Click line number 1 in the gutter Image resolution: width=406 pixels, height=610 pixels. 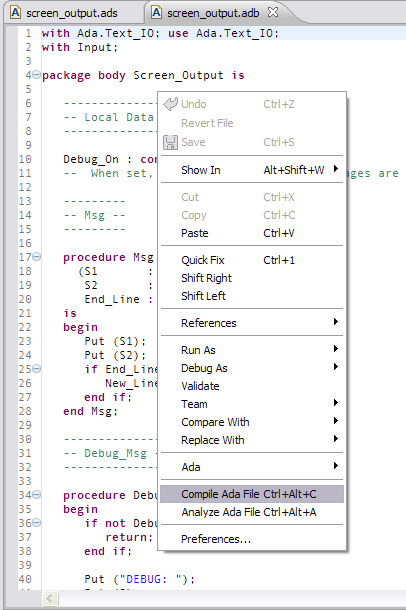28,33
